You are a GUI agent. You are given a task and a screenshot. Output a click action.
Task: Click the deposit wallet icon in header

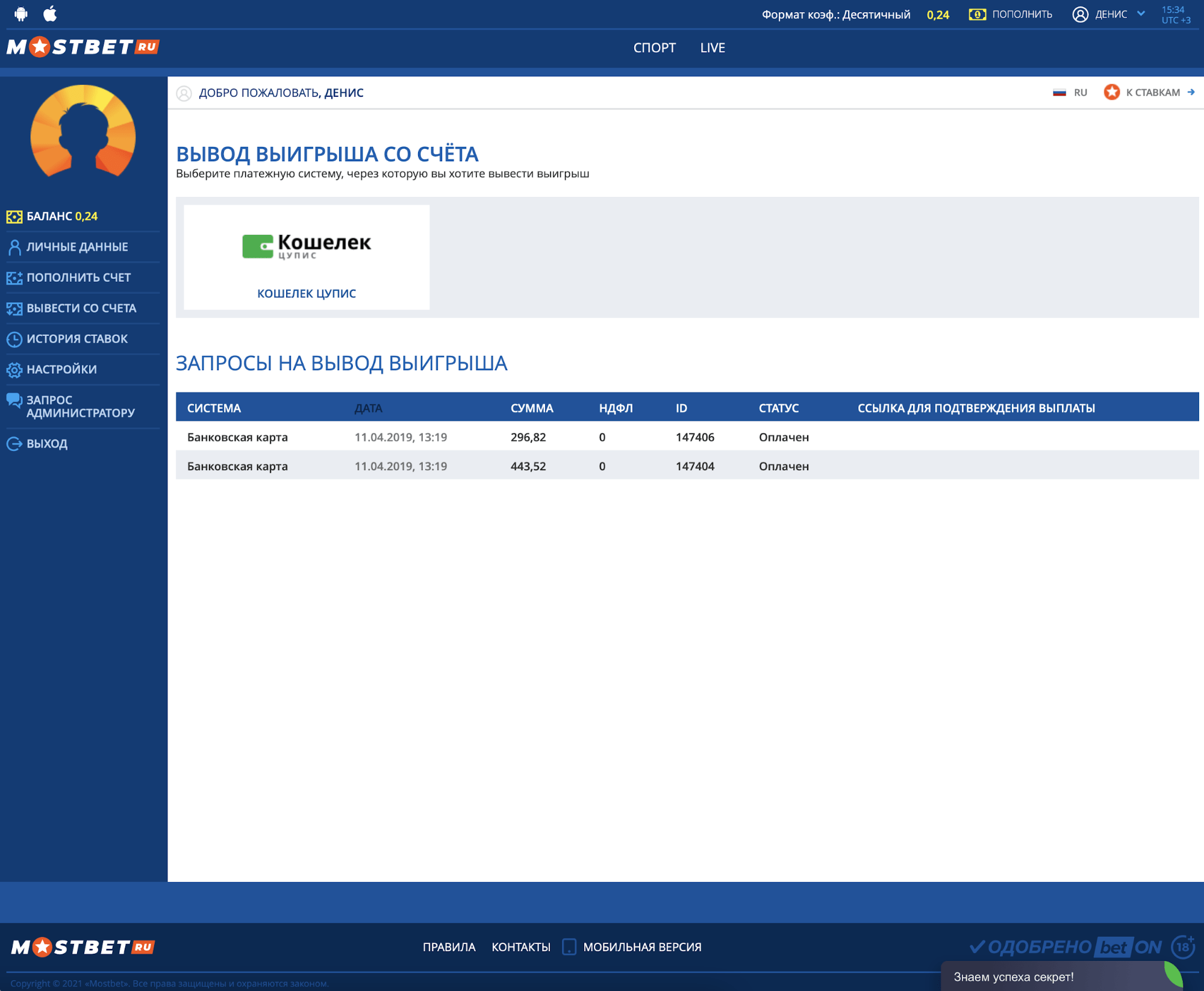point(977,14)
